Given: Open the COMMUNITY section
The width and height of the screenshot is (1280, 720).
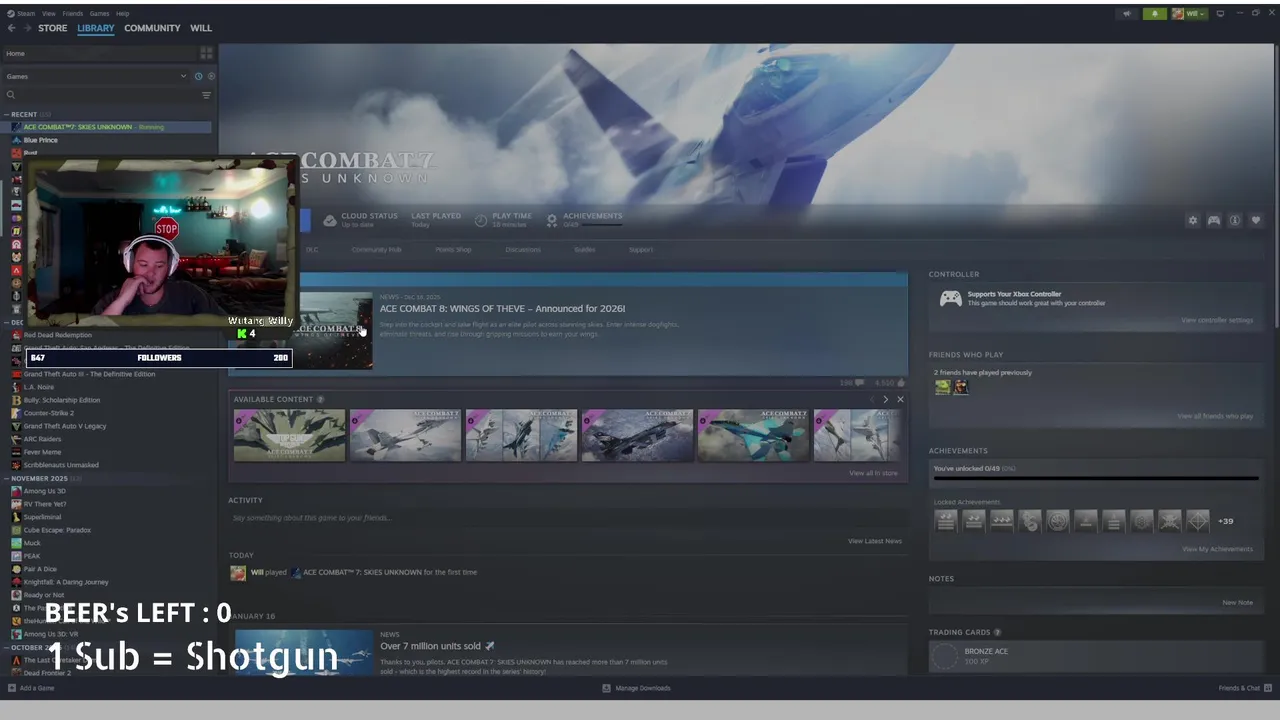Looking at the screenshot, I should tap(152, 28).
